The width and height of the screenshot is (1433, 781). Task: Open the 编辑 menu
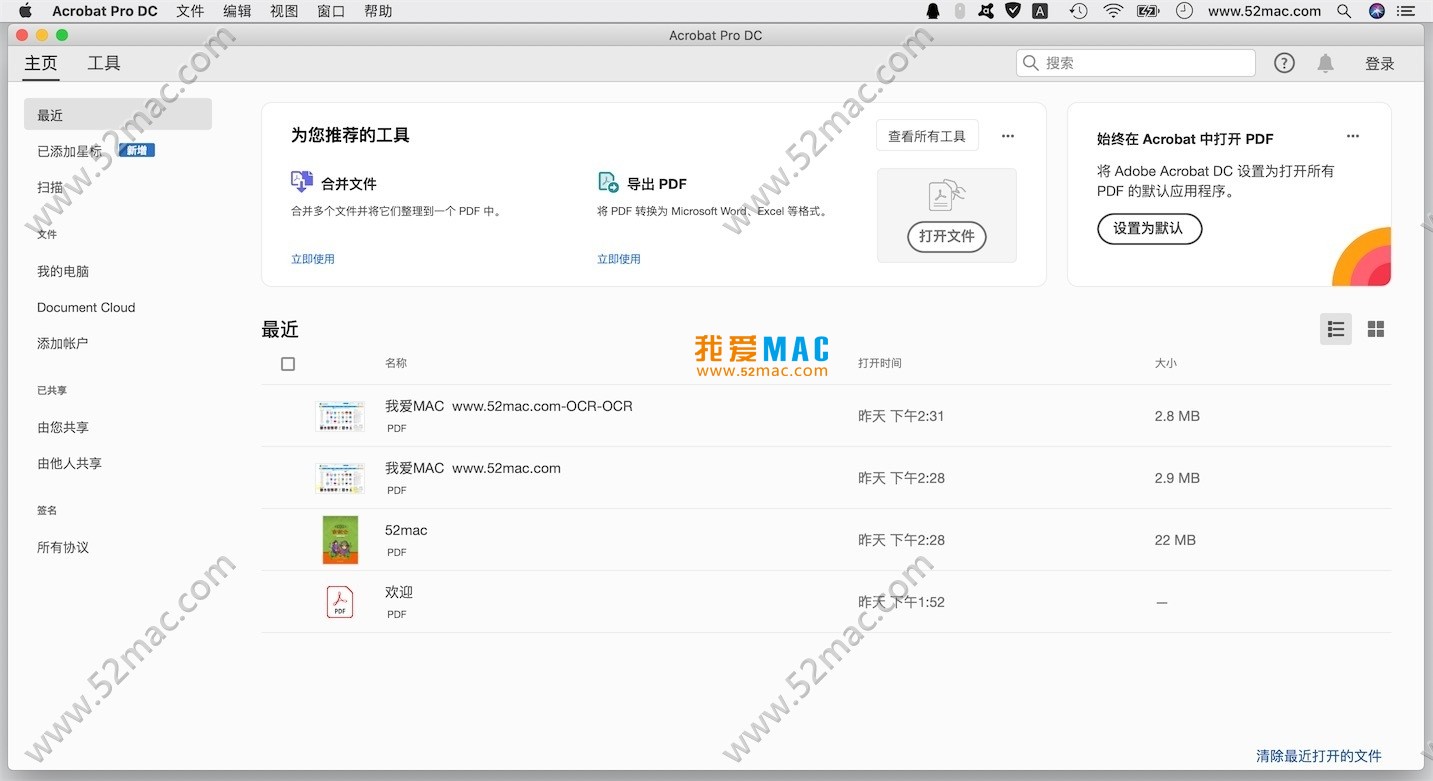(237, 11)
